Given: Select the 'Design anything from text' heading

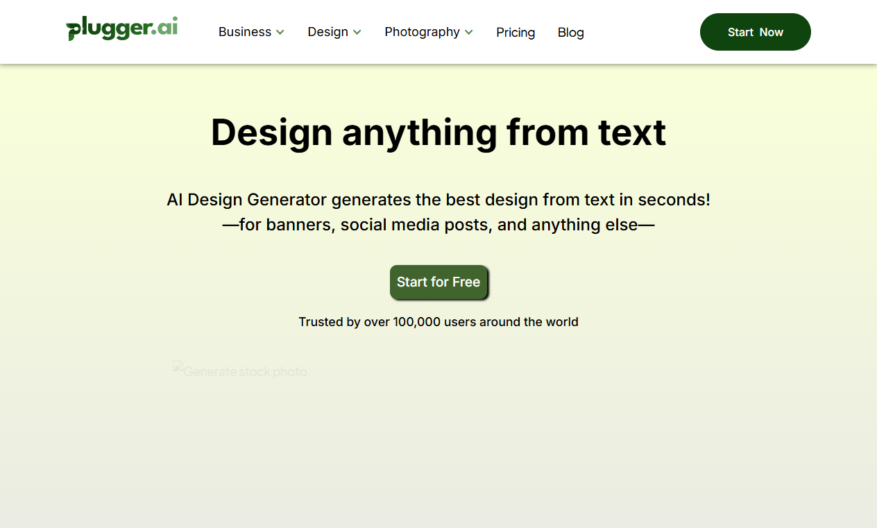Looking at the screenshot, I should (438, 133).
